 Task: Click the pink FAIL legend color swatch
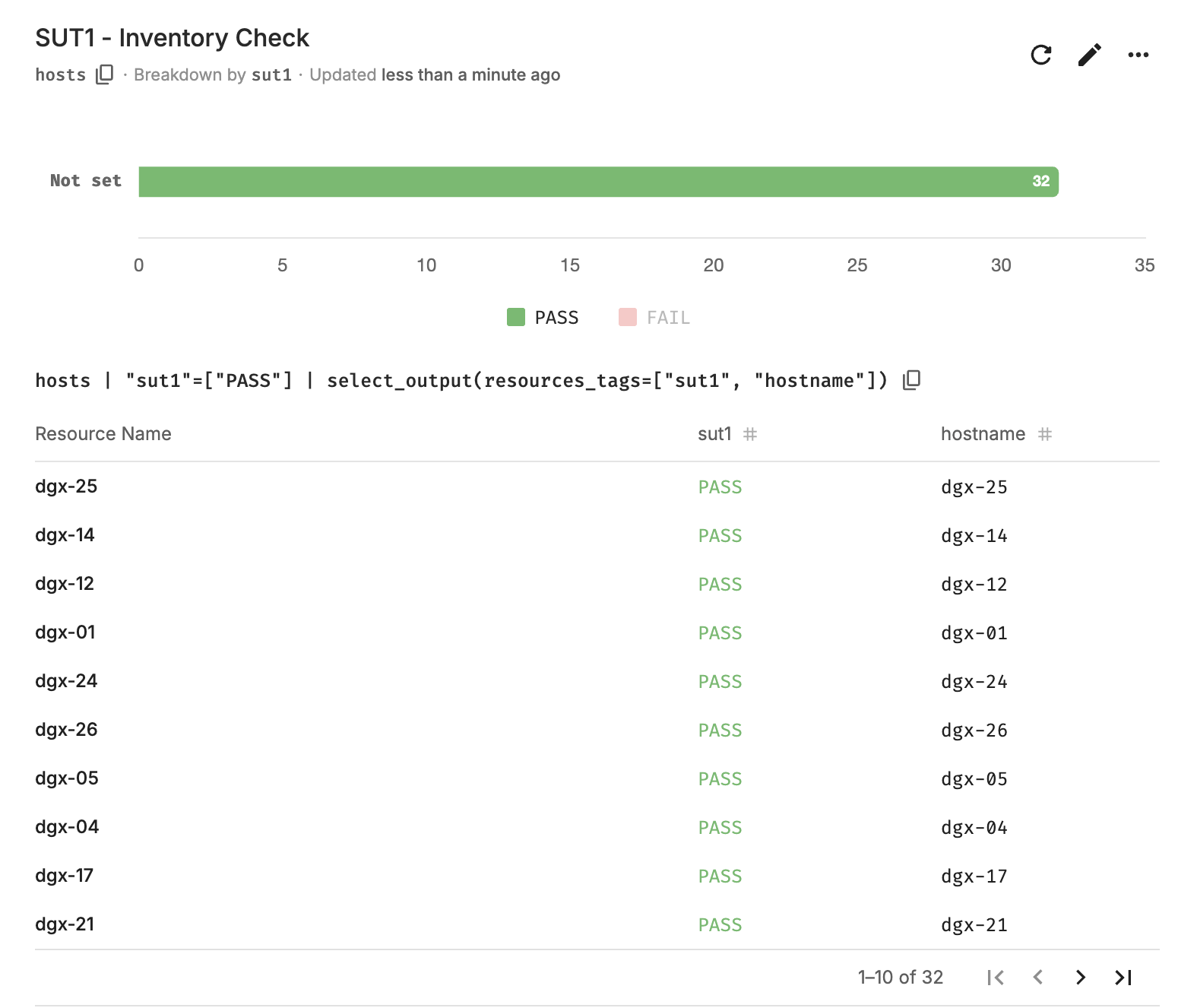pos(628,317)
